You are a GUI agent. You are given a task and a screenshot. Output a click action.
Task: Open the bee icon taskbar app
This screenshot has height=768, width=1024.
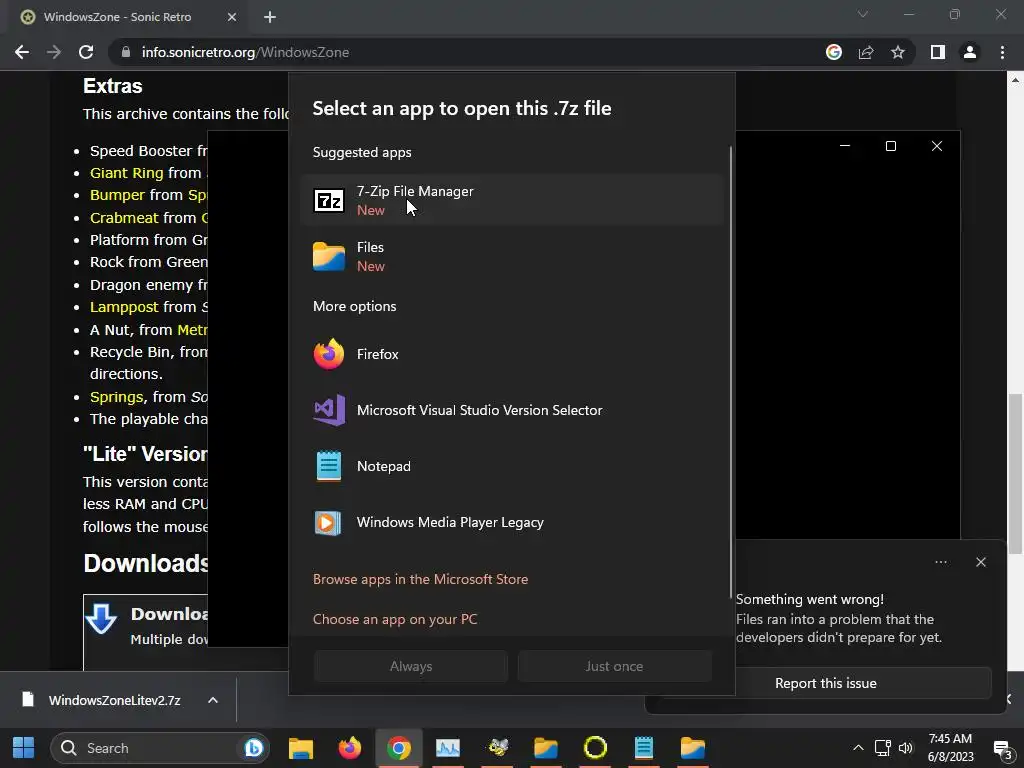point(498,748)
